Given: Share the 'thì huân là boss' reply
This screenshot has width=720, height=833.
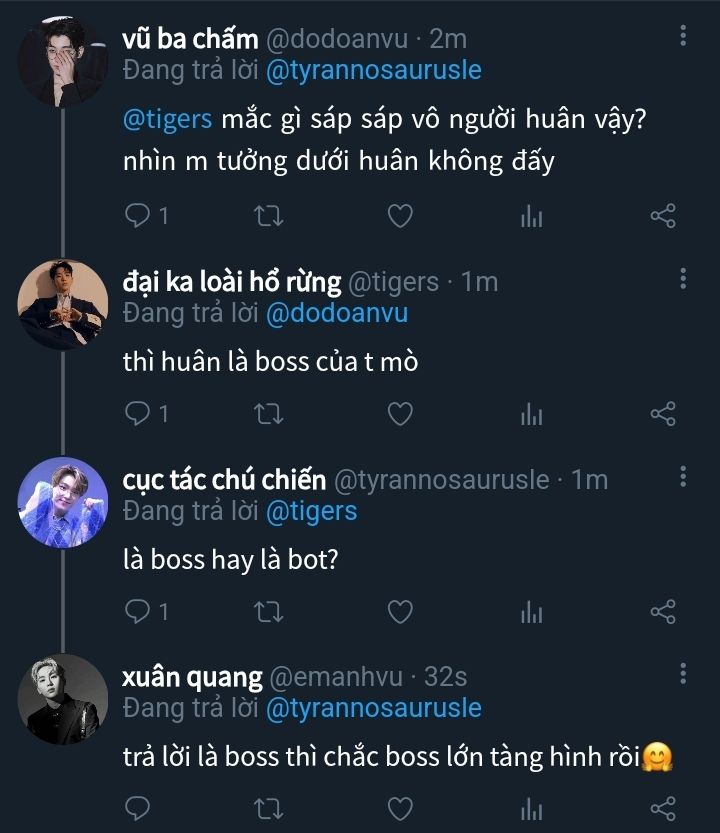Looking at the screenshot, I should pos(663,413).
